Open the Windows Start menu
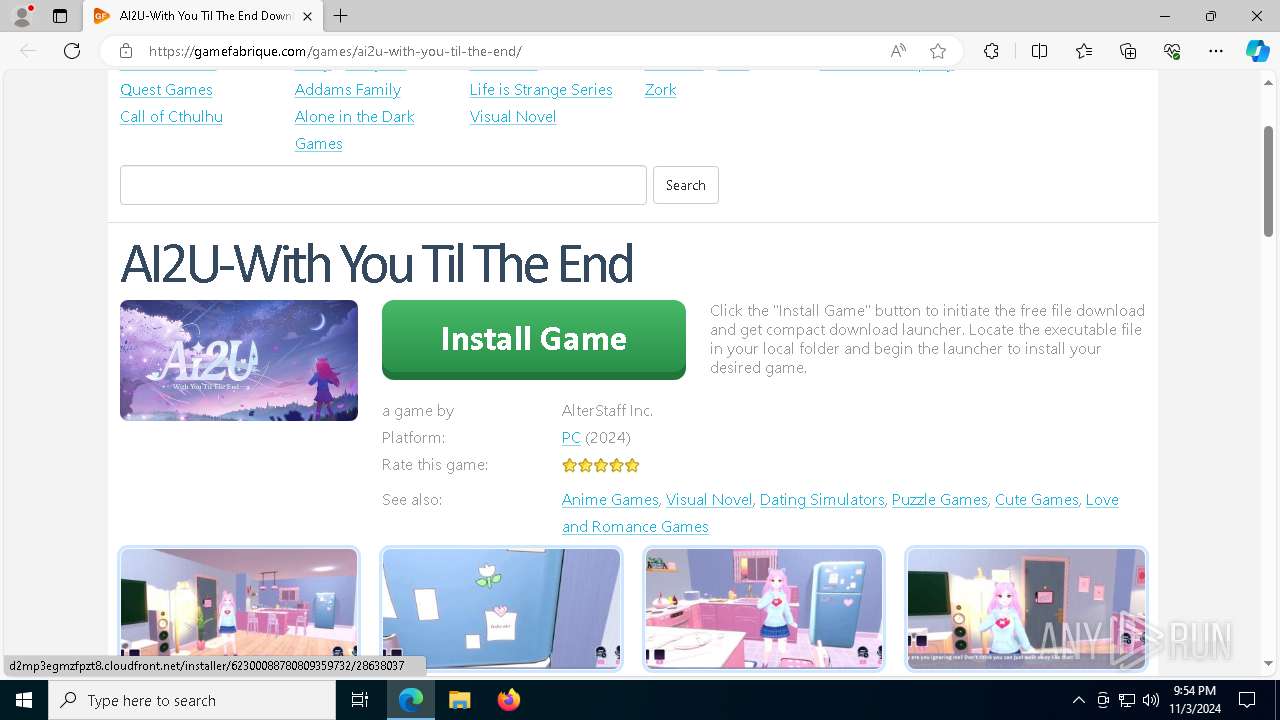The width and height of the screenshot is (1280, 720). point(24,700)
